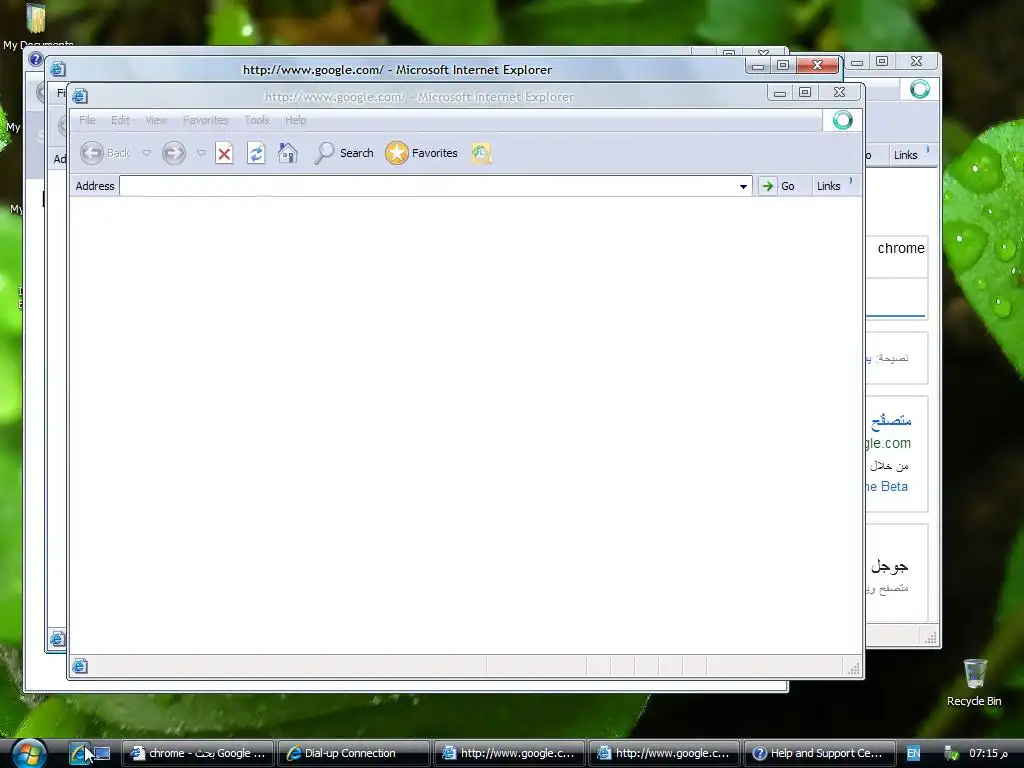Click IE status icon in bottom status bar
The image size is (1024, 768).
tap(80, 666)
